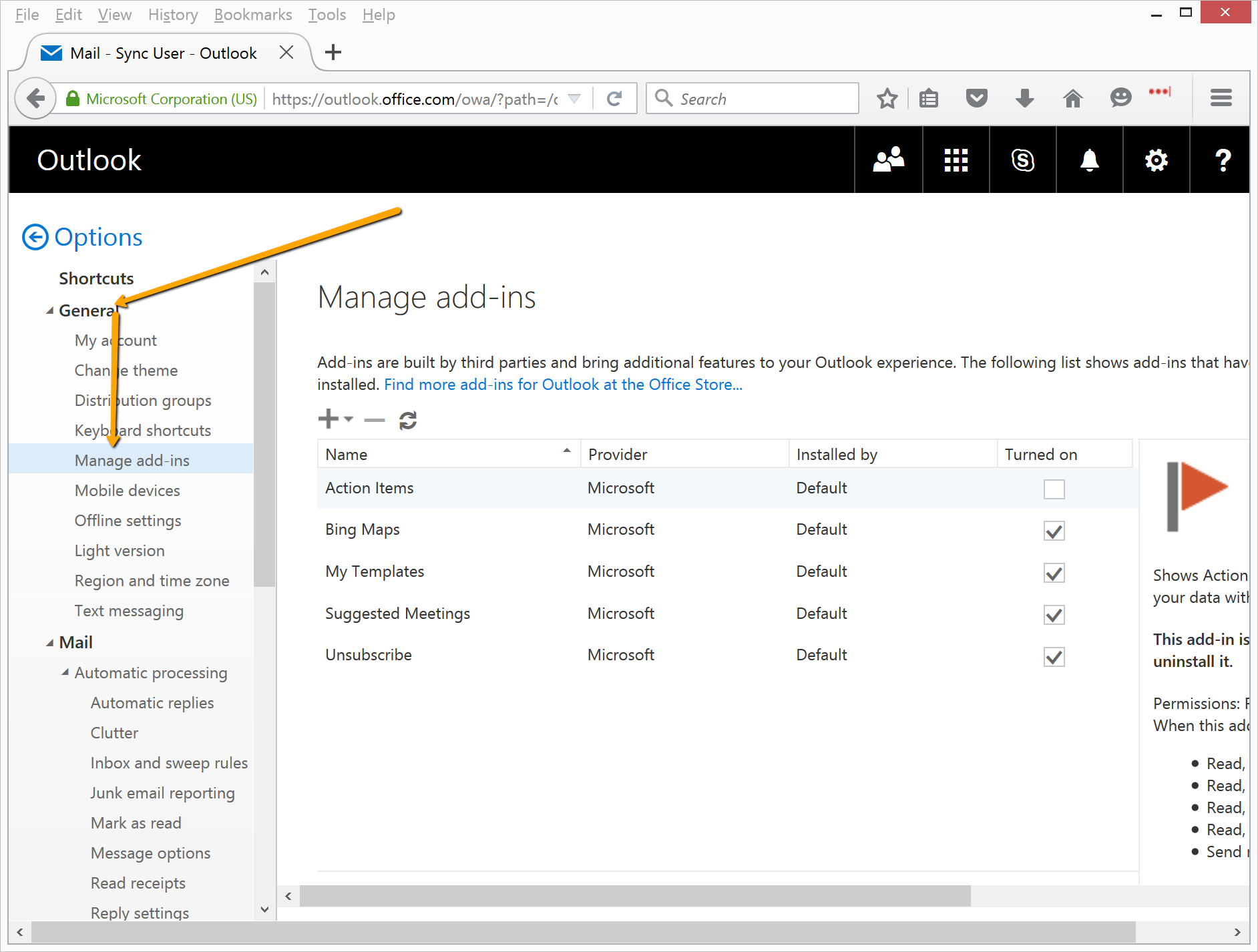Select the Bing Maps row name

[x=362, y=529]
